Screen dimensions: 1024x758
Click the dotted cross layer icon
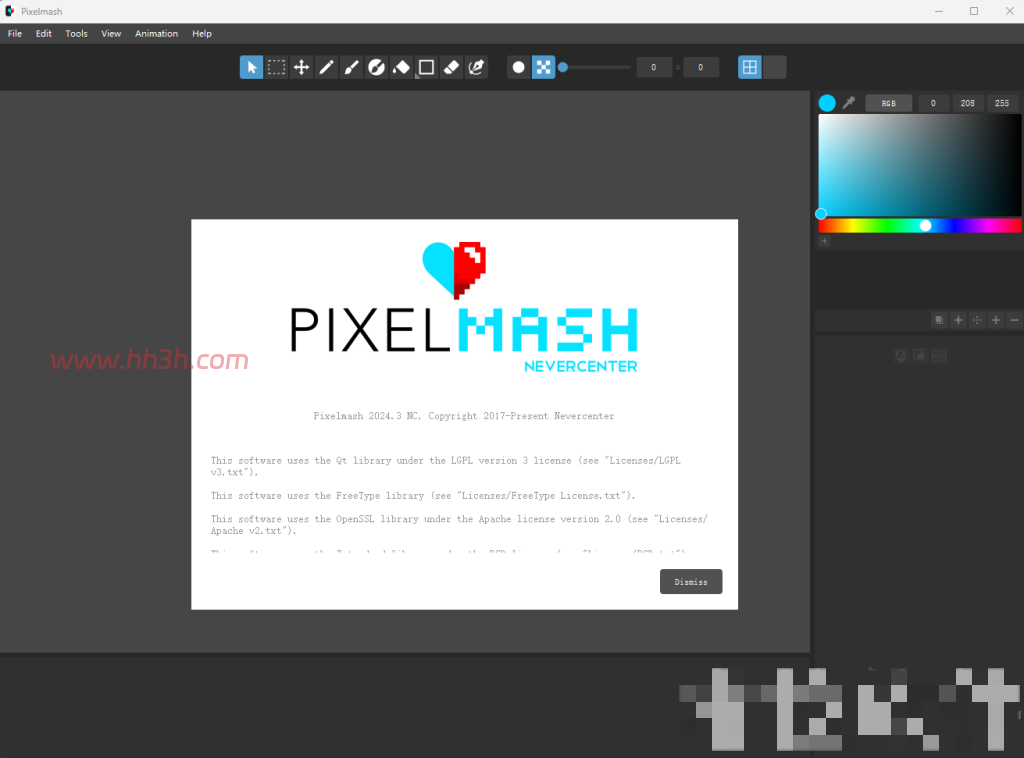click(x=977, y=320)
